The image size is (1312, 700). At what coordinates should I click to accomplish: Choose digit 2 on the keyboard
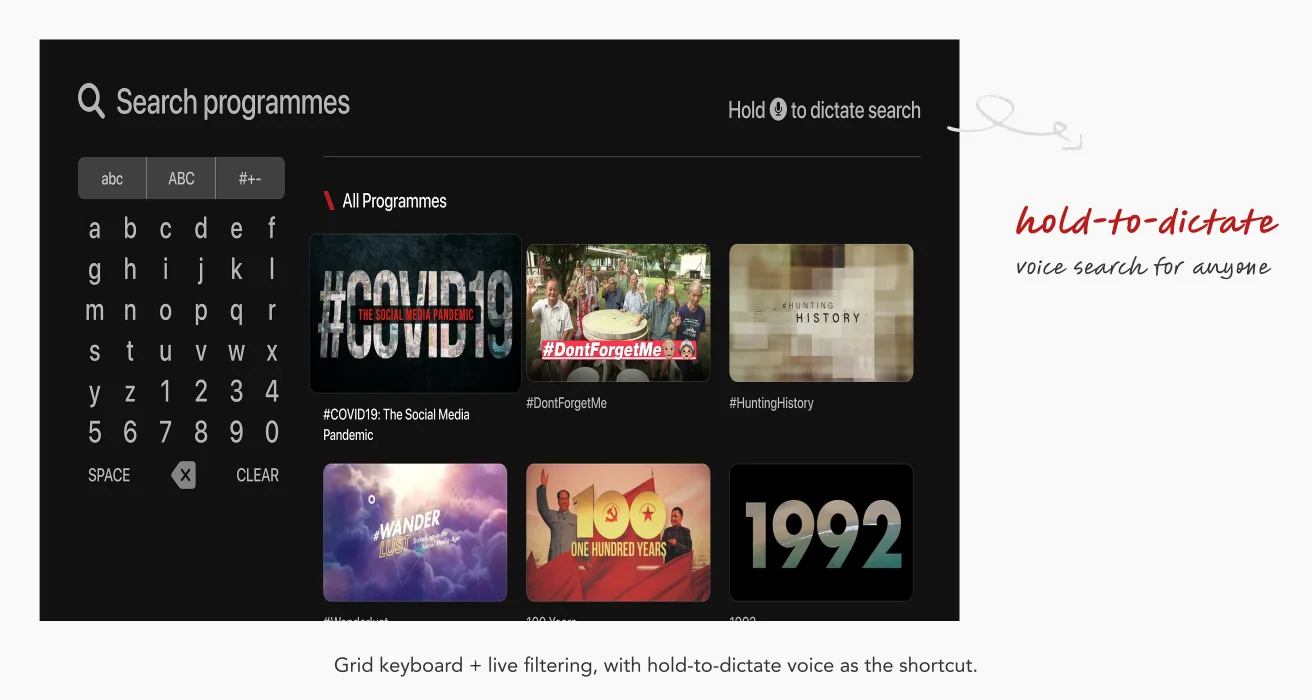[x=201, y=391]
